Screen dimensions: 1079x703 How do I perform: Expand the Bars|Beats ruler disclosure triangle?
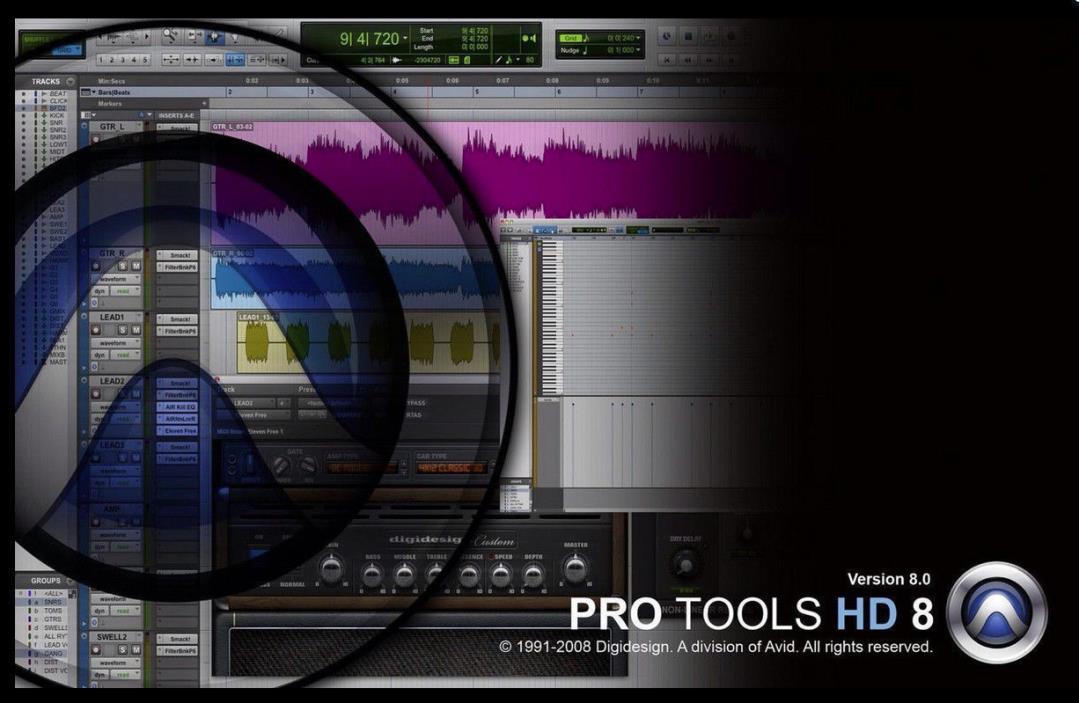click(94, 92)
